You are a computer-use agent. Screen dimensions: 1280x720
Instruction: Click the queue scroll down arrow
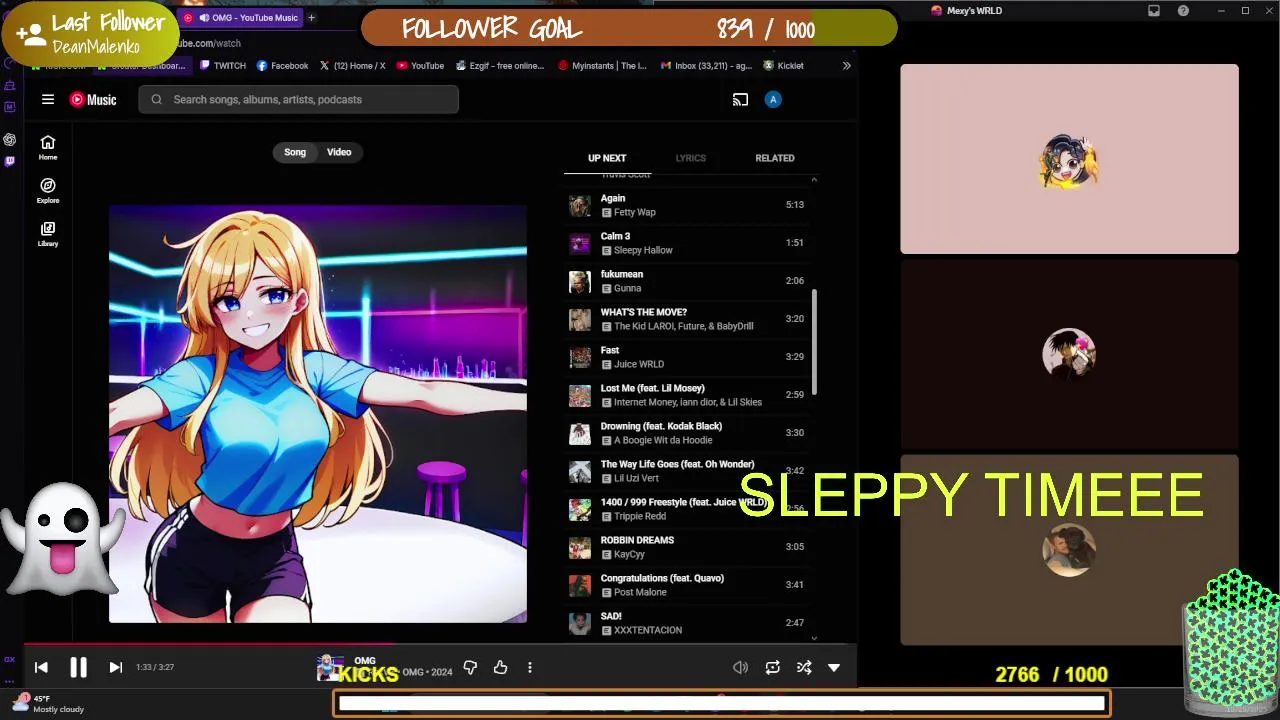pyautogui.click(x=814, y=637)
